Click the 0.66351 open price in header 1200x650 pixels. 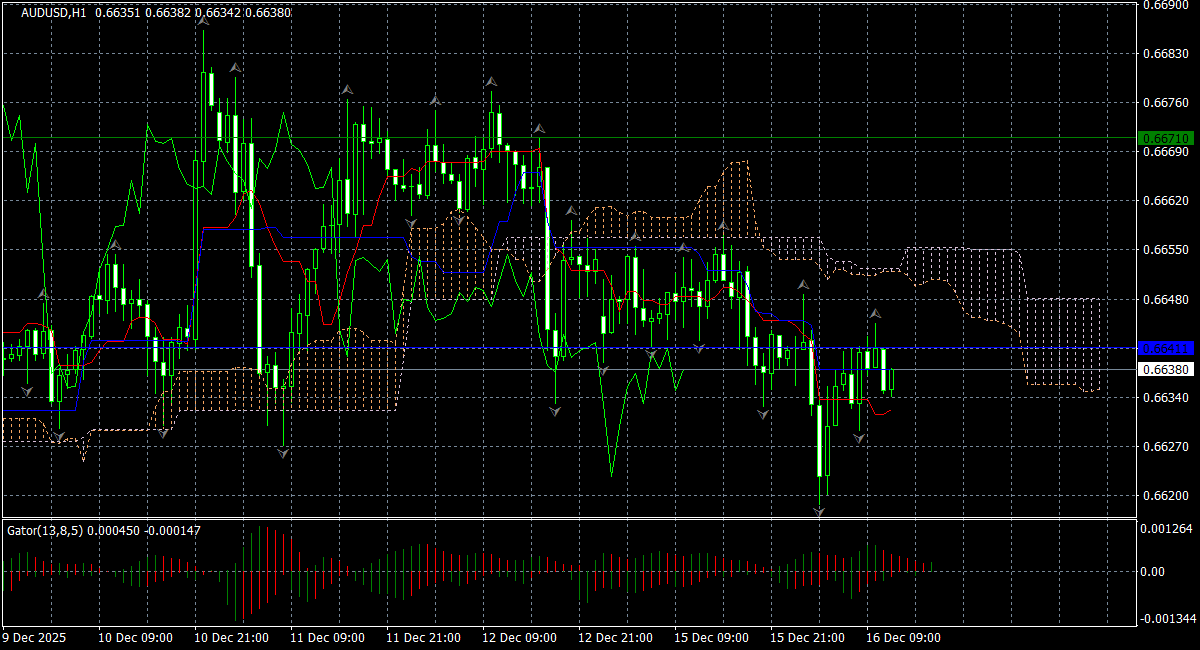coord(118,13)
